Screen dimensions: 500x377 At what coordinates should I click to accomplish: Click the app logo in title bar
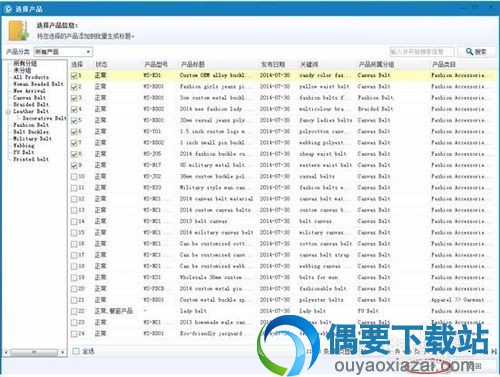[x=8, y=9]
